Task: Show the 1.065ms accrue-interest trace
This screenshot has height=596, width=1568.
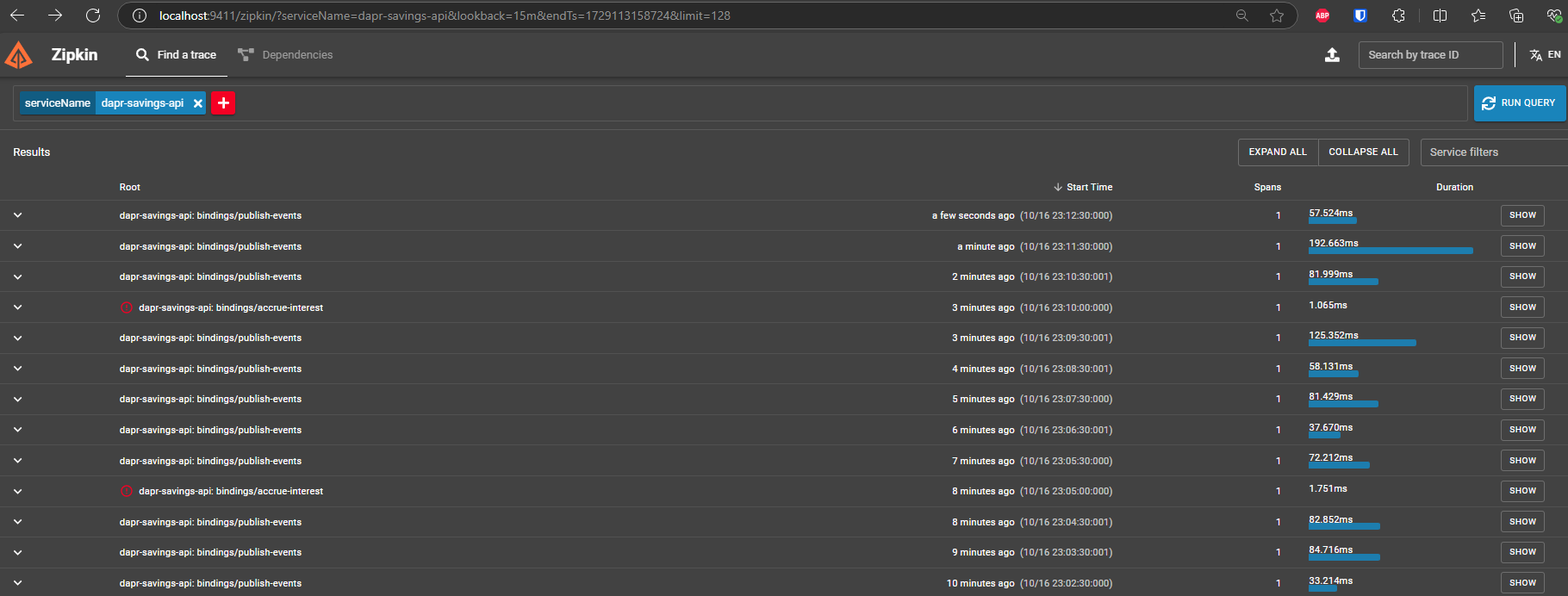Action: (1522, 307)
